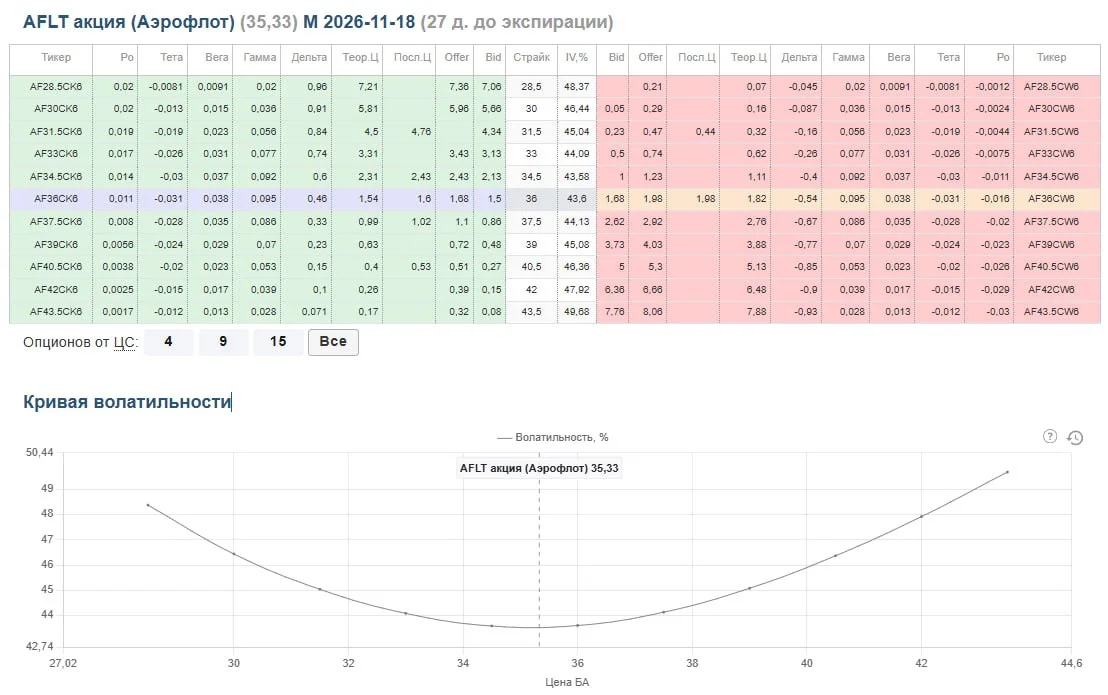Image resolution: width=1108 pixels, height=695 pixels.
Task: Click the strike 37,5 cell
Action: tap(531, 221)
